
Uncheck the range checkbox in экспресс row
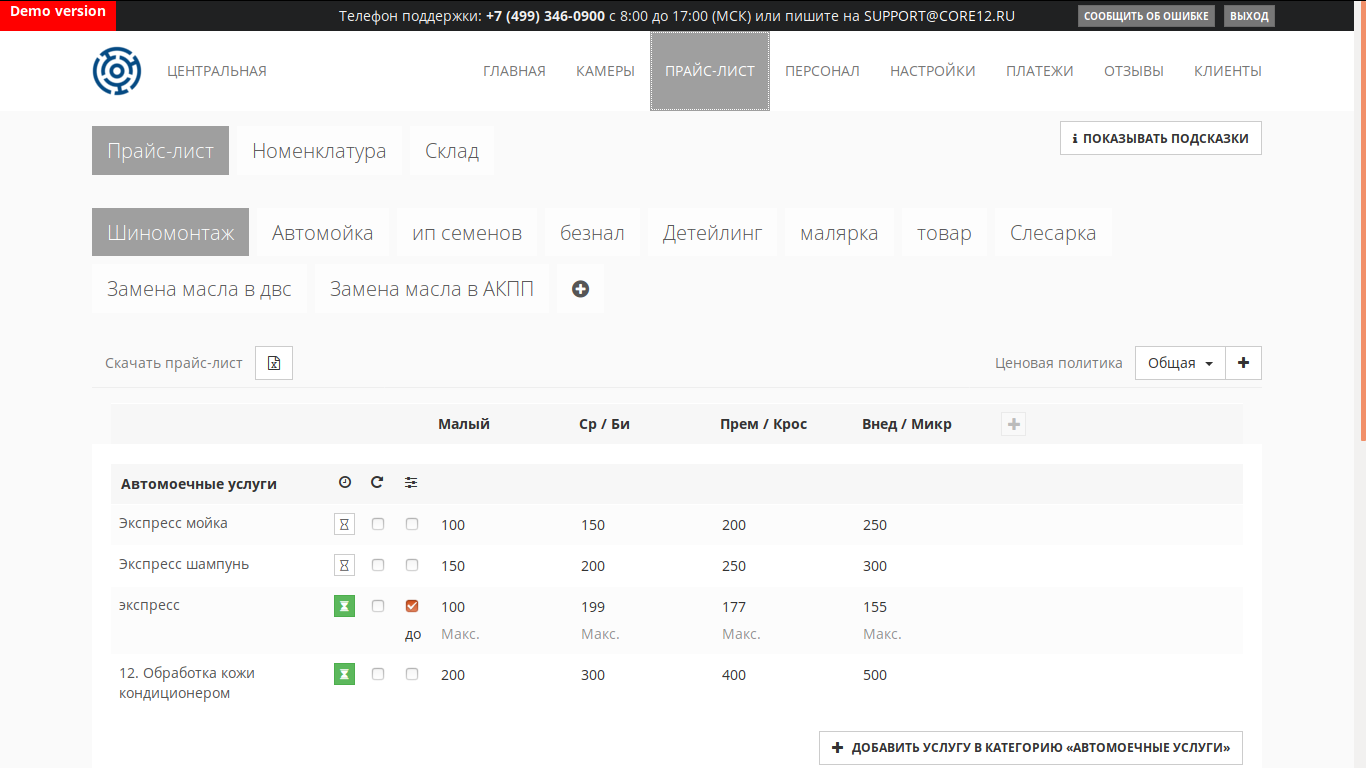[412, 606]
